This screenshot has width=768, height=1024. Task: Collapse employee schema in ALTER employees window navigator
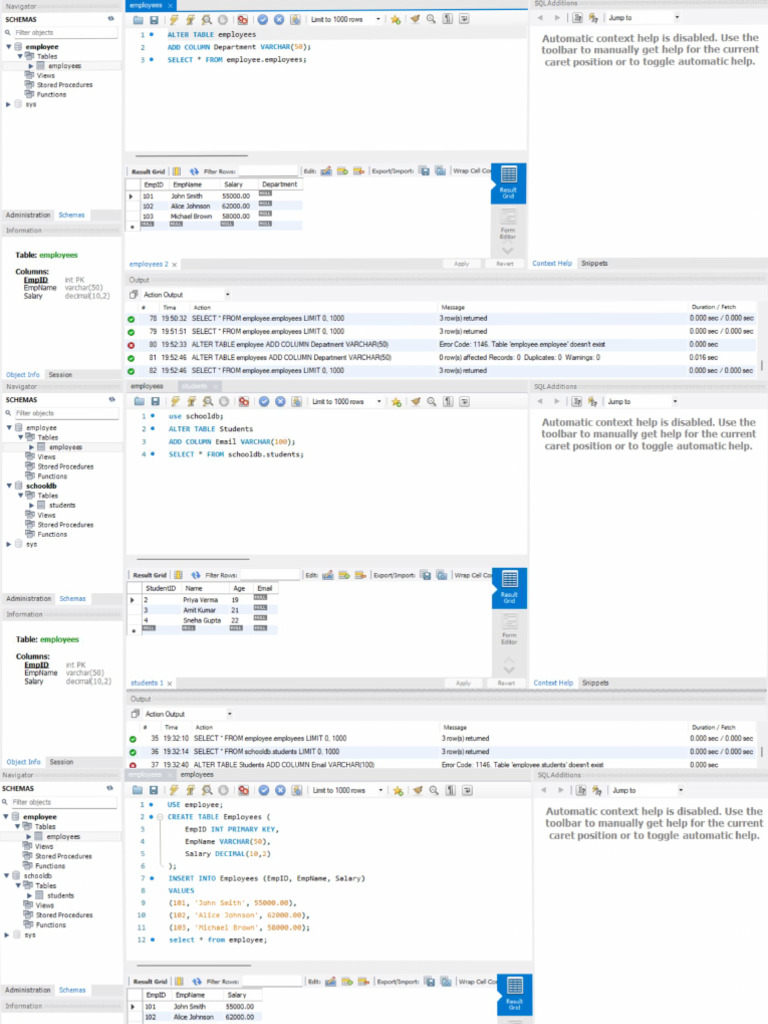(x=8, y=47)
